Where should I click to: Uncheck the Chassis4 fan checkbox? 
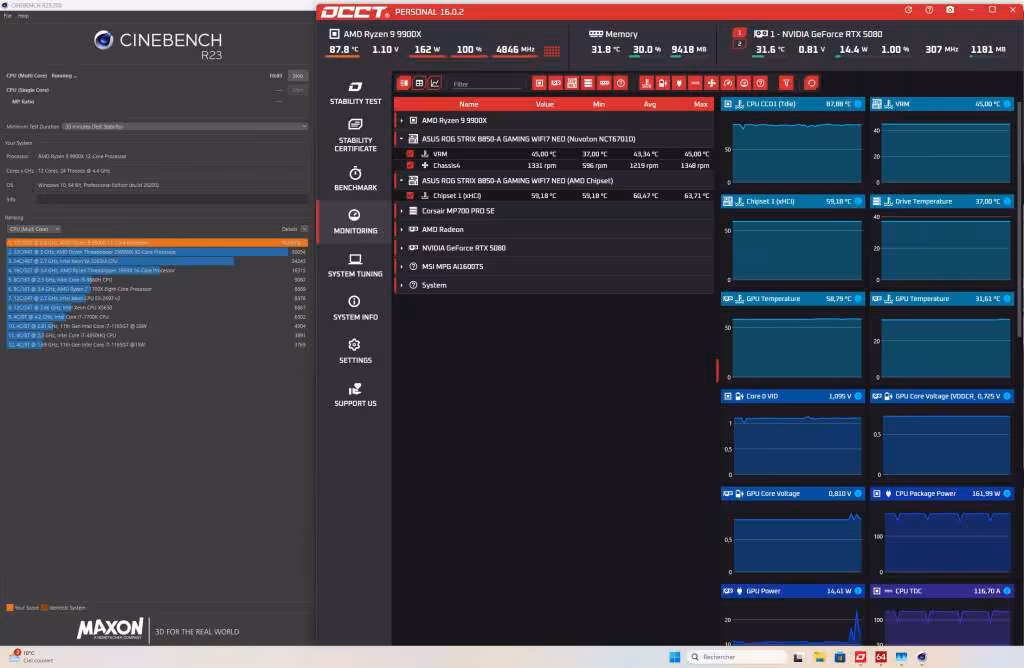click(410, 165)
